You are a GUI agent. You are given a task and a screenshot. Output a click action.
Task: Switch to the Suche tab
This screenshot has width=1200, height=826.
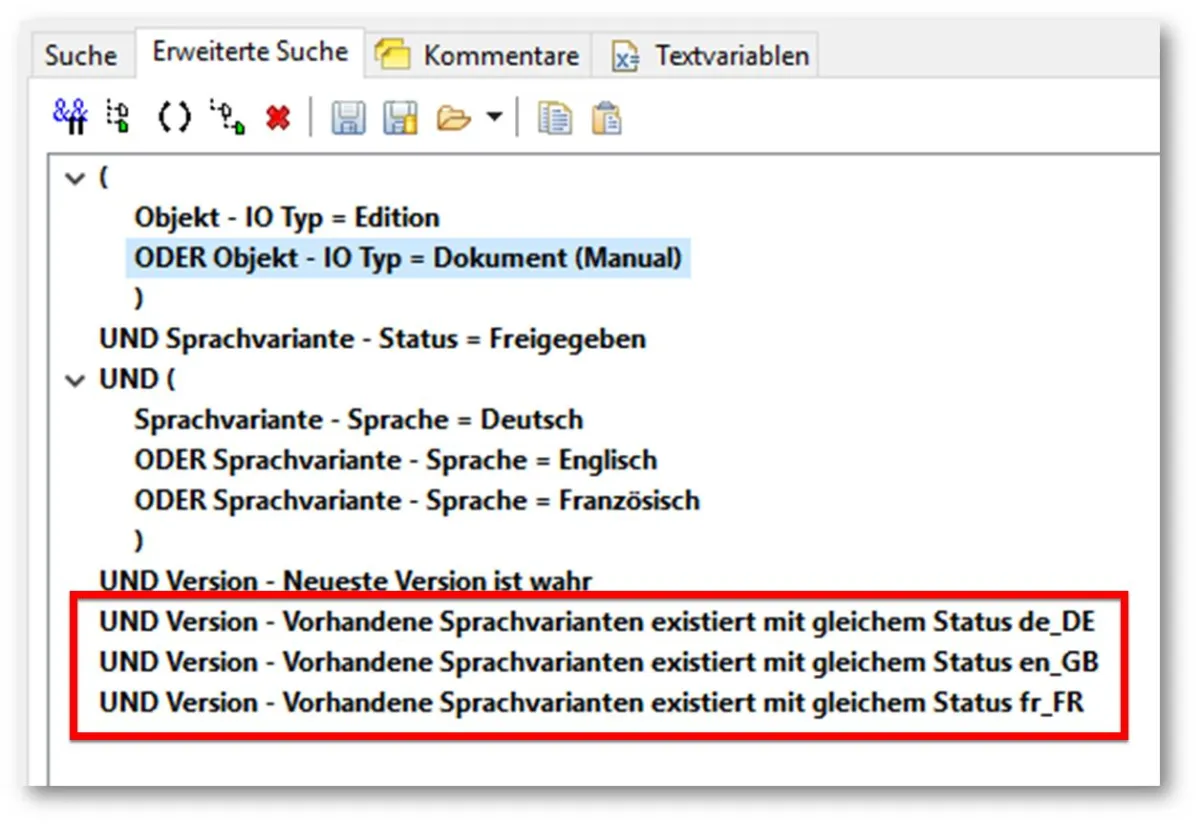pyautogui.click(x=80, y=55)
